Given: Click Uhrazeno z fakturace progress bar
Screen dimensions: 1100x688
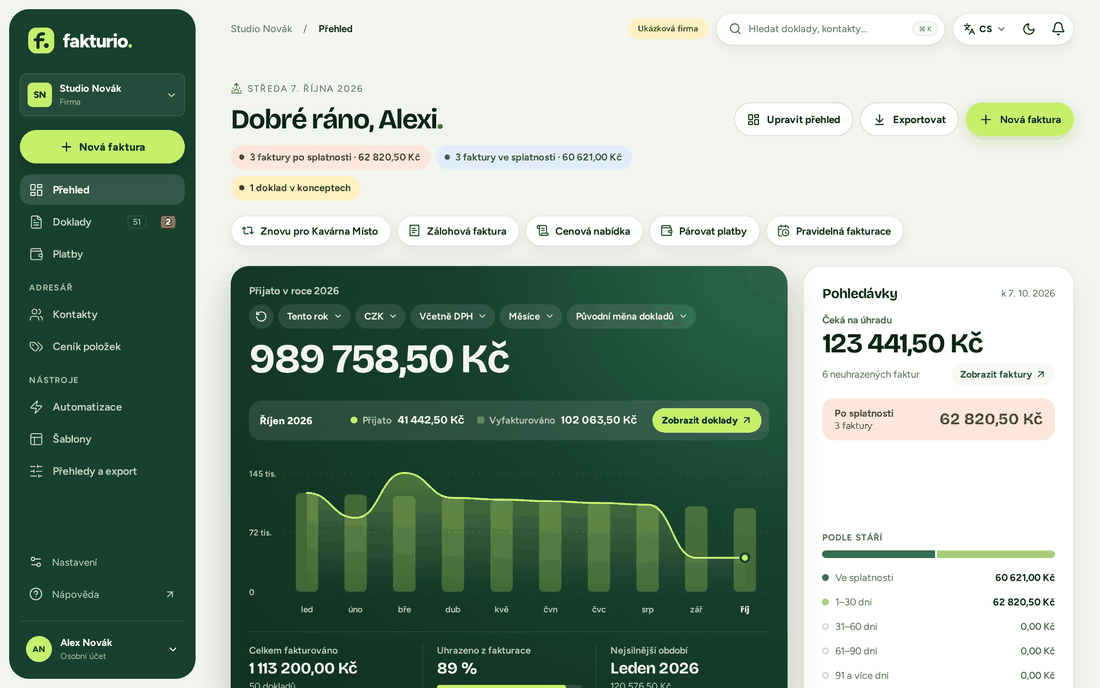Looking at the screenshot, I should point(509,686).
